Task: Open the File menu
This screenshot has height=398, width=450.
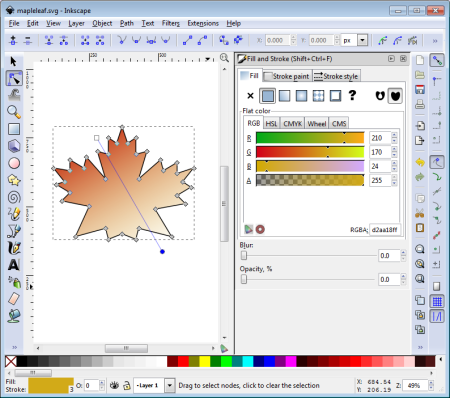Action: coord(14,23)
